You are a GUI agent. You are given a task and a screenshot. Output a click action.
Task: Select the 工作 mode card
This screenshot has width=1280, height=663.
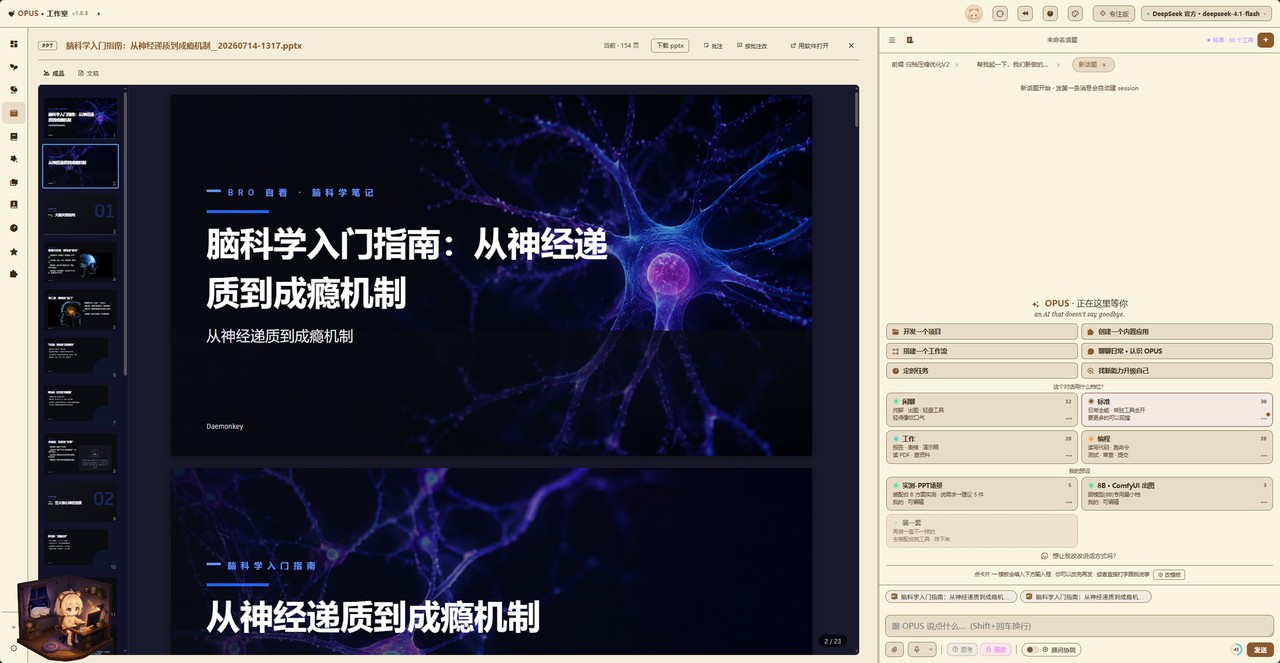[982, 446]
